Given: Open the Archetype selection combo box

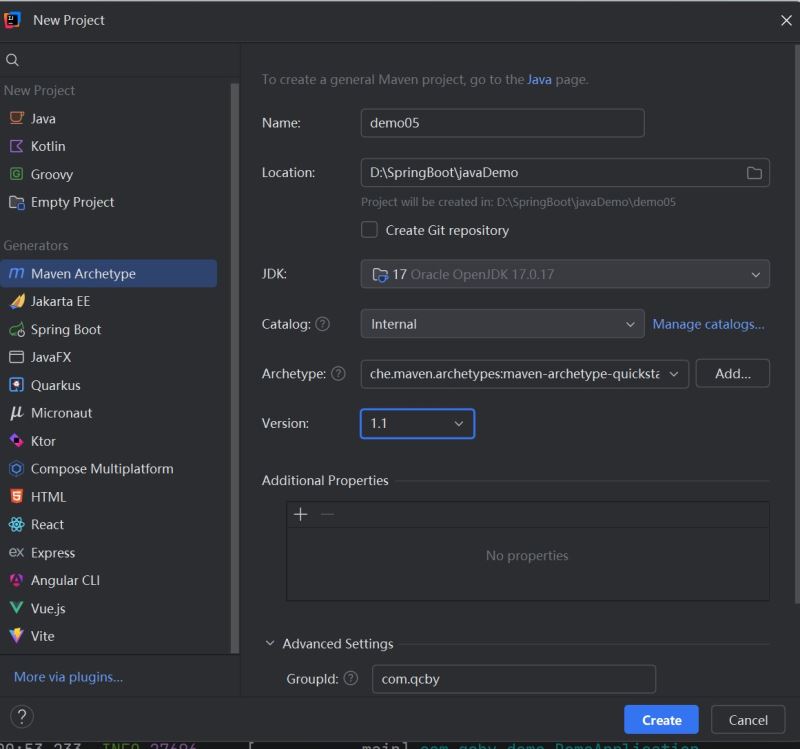Looking at the screenshot, I should (524, 374).
